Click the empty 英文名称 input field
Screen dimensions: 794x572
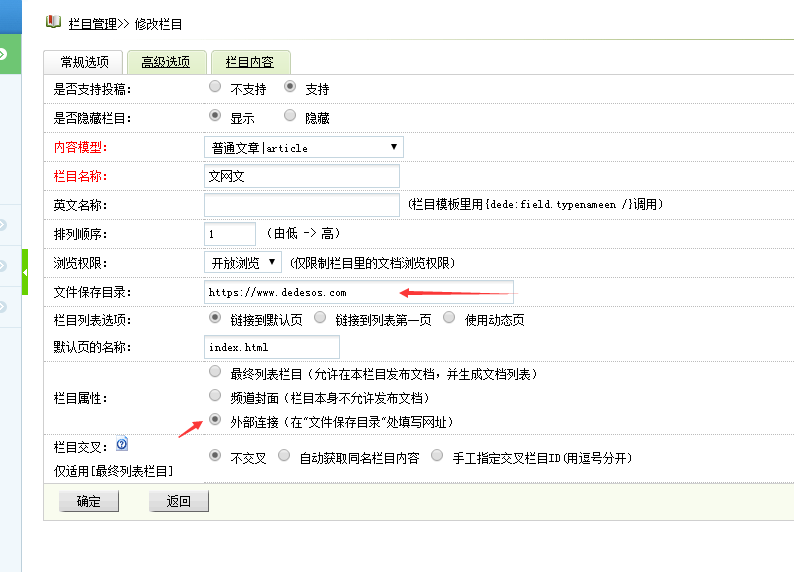(302, 205)
